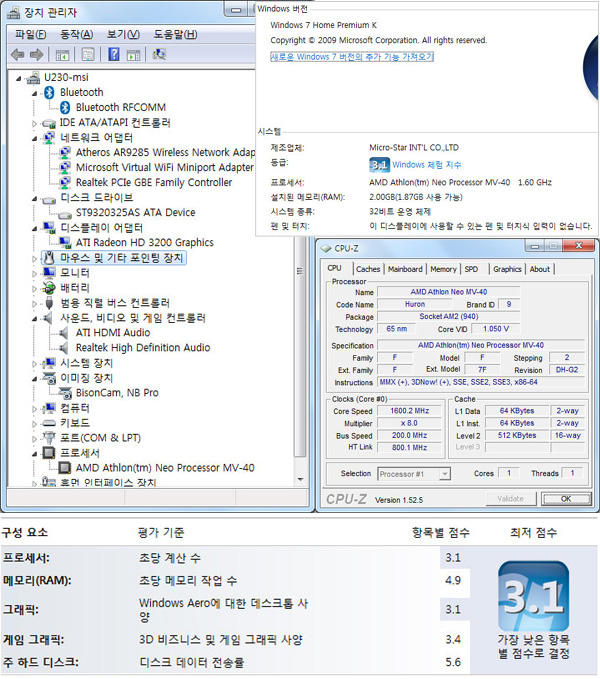Viewport: 600px width, 679px height.
Task: Click the show/hide console tree toolbar icon
Action: [62, 55]
